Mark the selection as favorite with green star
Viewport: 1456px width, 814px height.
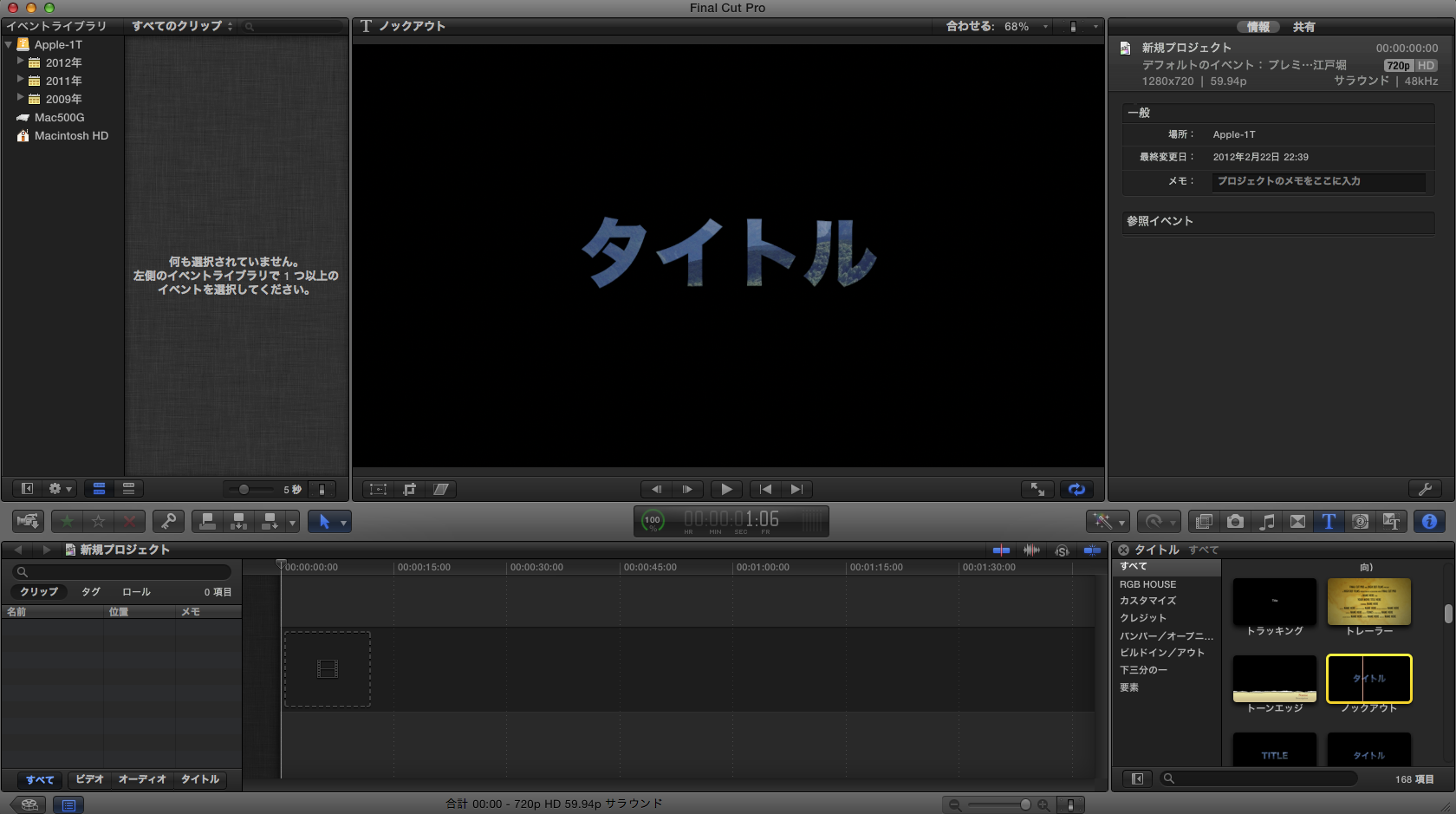pos(68,521)
